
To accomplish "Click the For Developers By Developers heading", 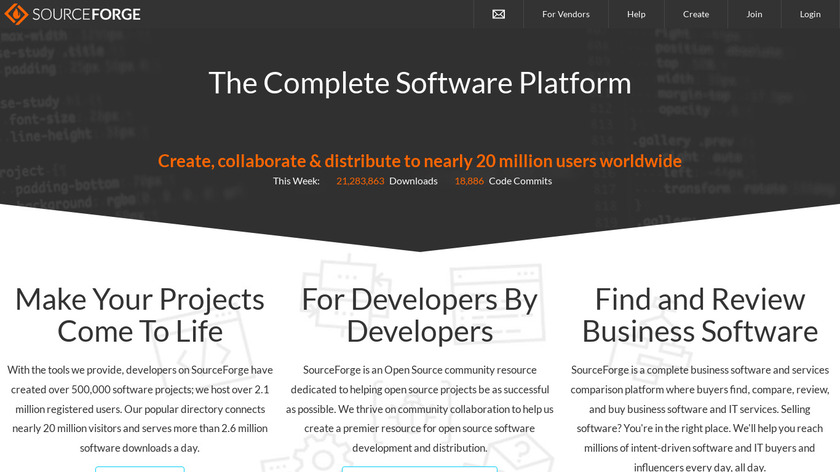I will 420,314.
